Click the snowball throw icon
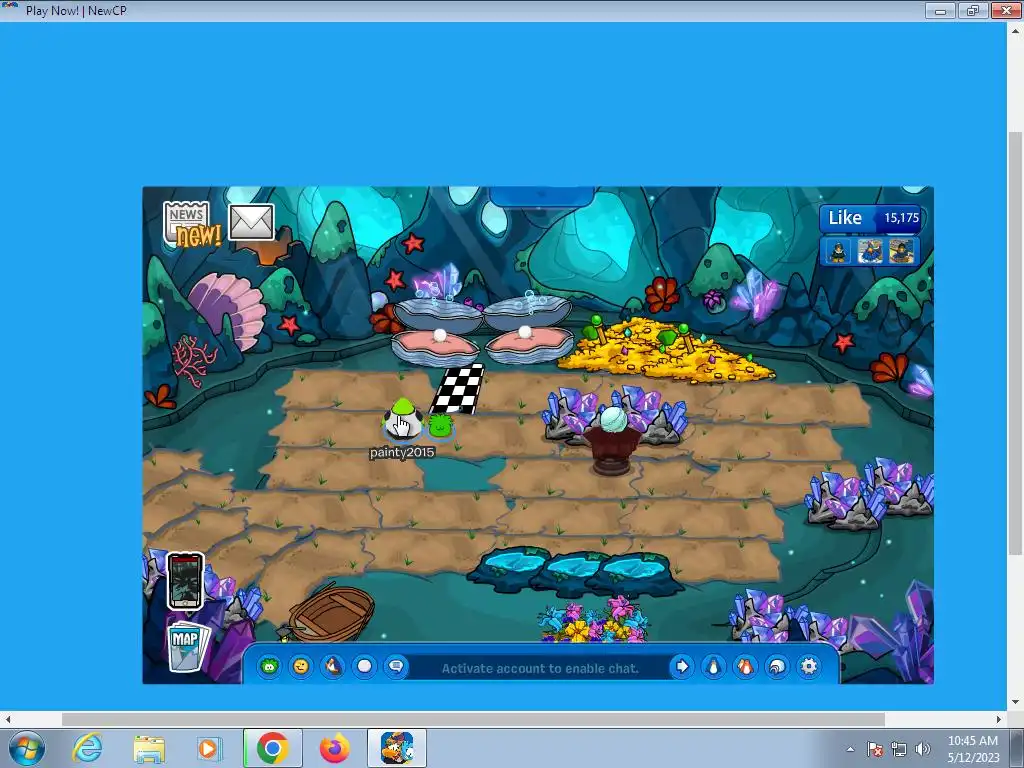The image size is (1024, 768). (364, 666)
